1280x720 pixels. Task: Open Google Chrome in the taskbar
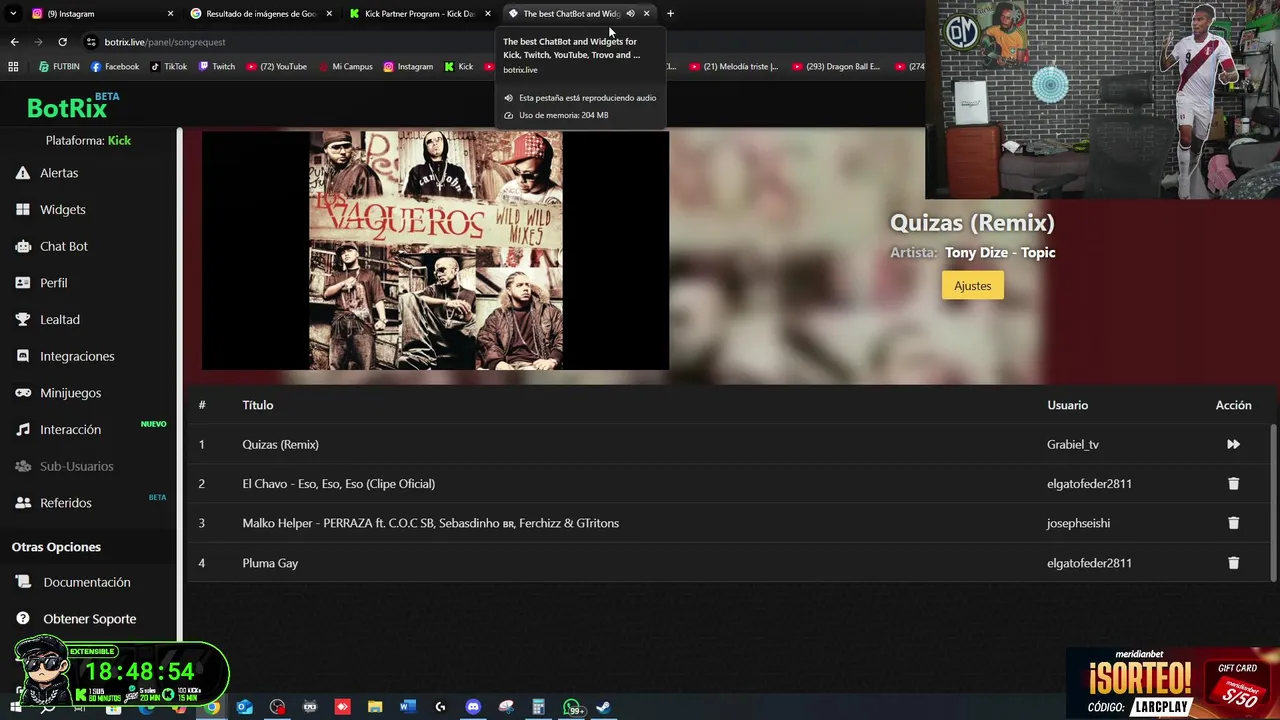coord(212,707)
